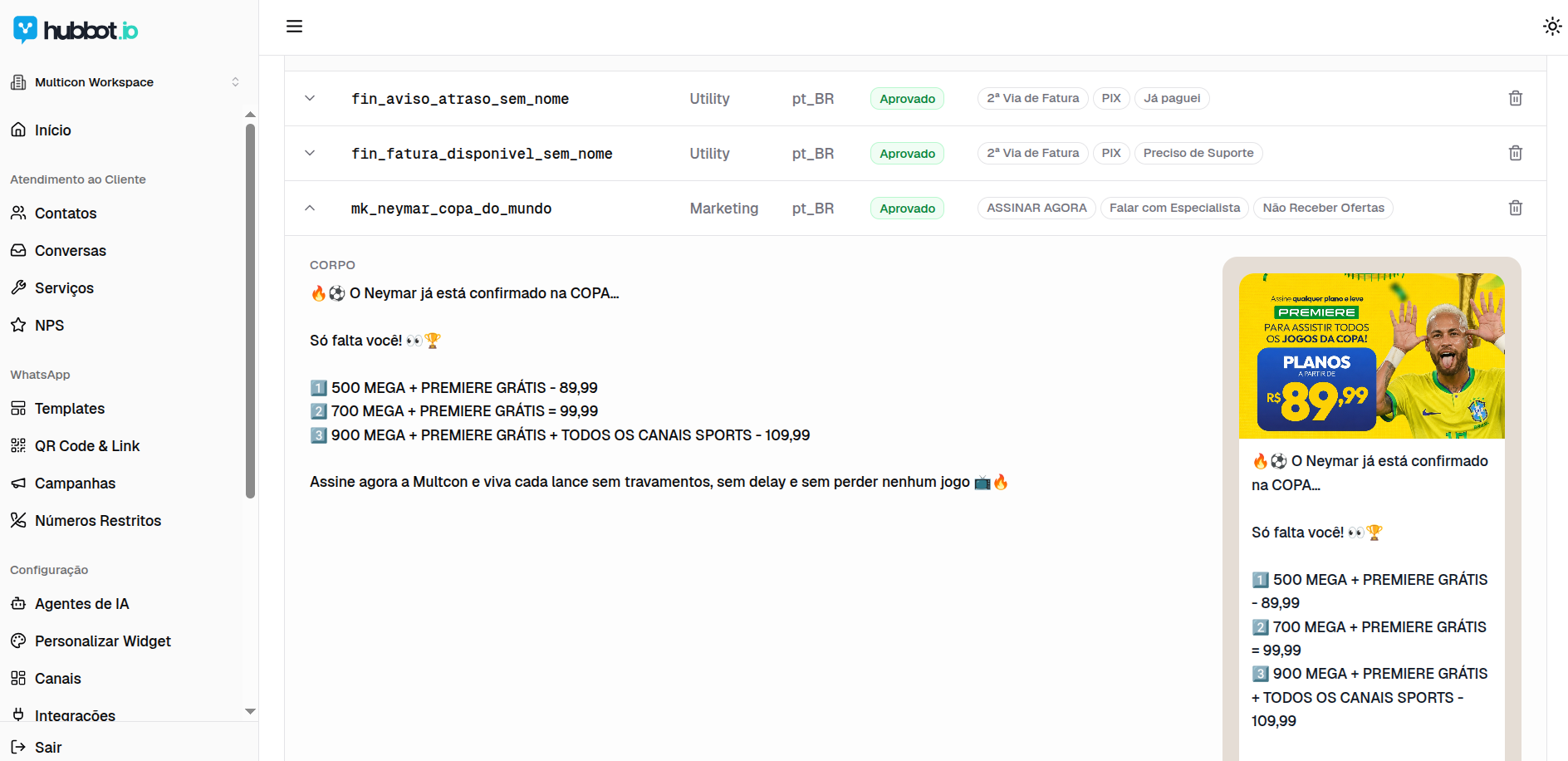Viewport: 1568px width, 761px height.
Task: Click the fin_aviso_atraso_sem_nome template name
Action: coord(460,99)
